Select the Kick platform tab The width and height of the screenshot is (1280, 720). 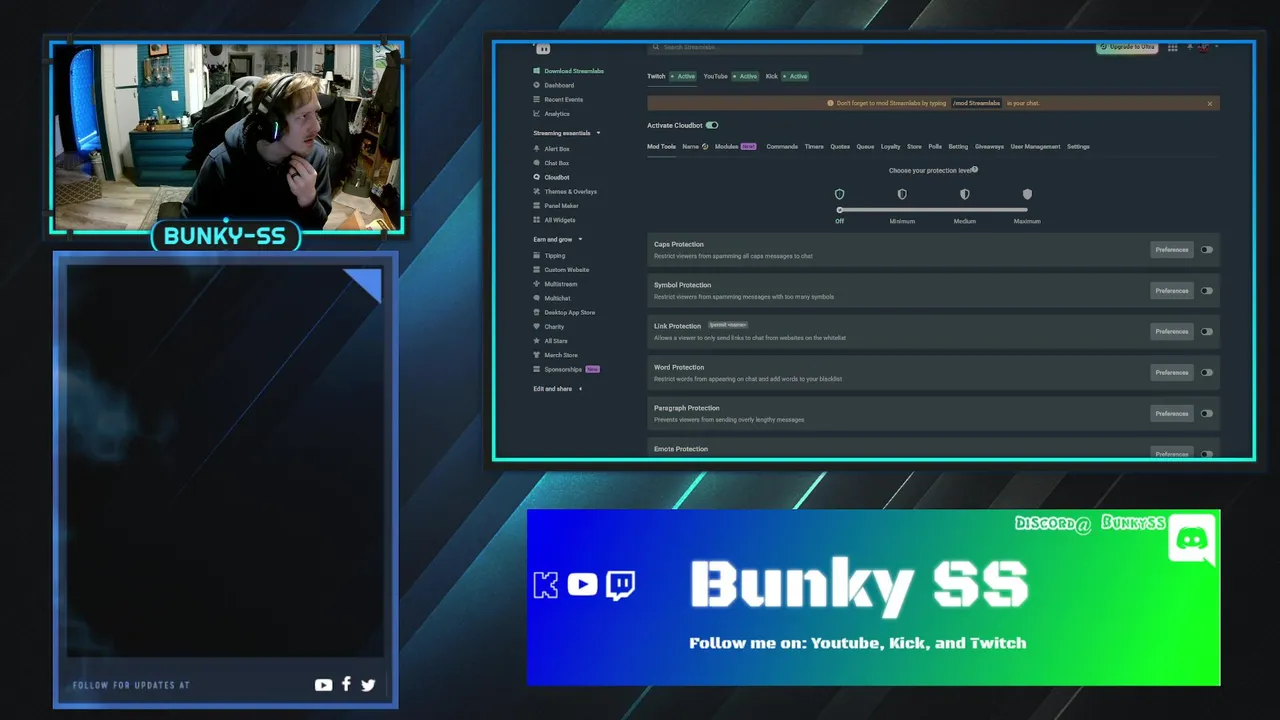tap(787, 76)
